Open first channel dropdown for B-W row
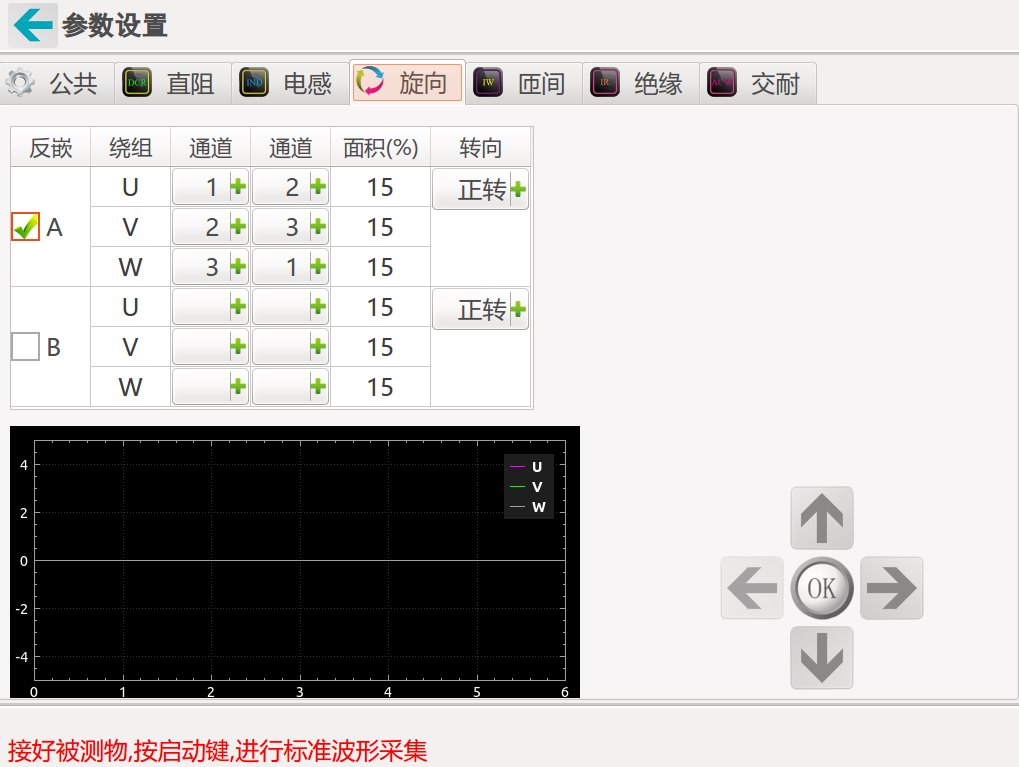 [211, 387]
